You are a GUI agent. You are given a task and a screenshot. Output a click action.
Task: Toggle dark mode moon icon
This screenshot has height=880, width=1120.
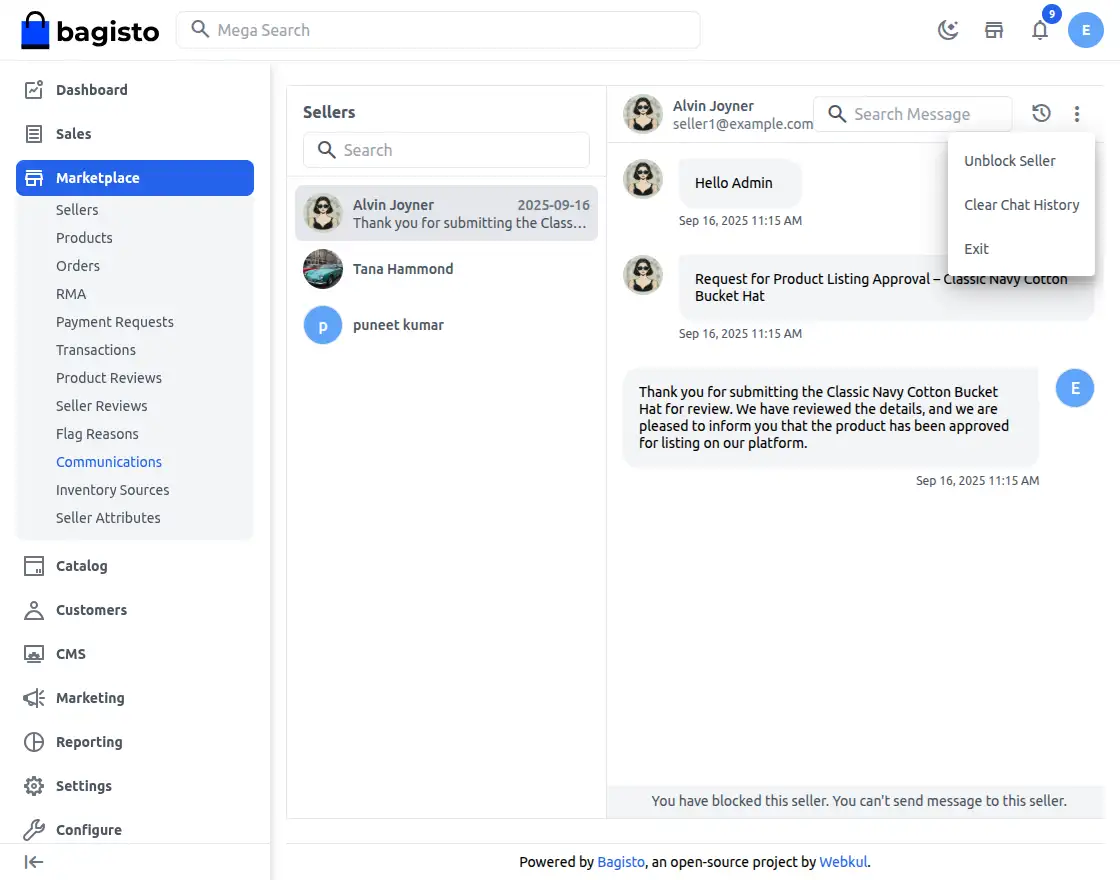948,30
